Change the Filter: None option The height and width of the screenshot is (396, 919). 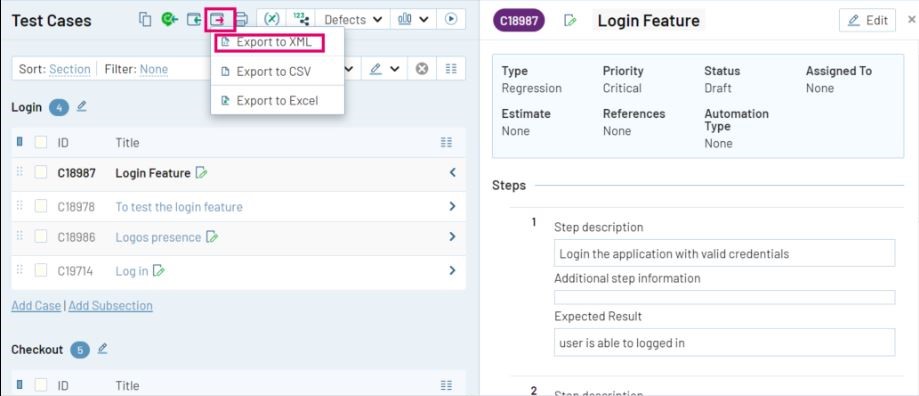[x=154, y=69]
